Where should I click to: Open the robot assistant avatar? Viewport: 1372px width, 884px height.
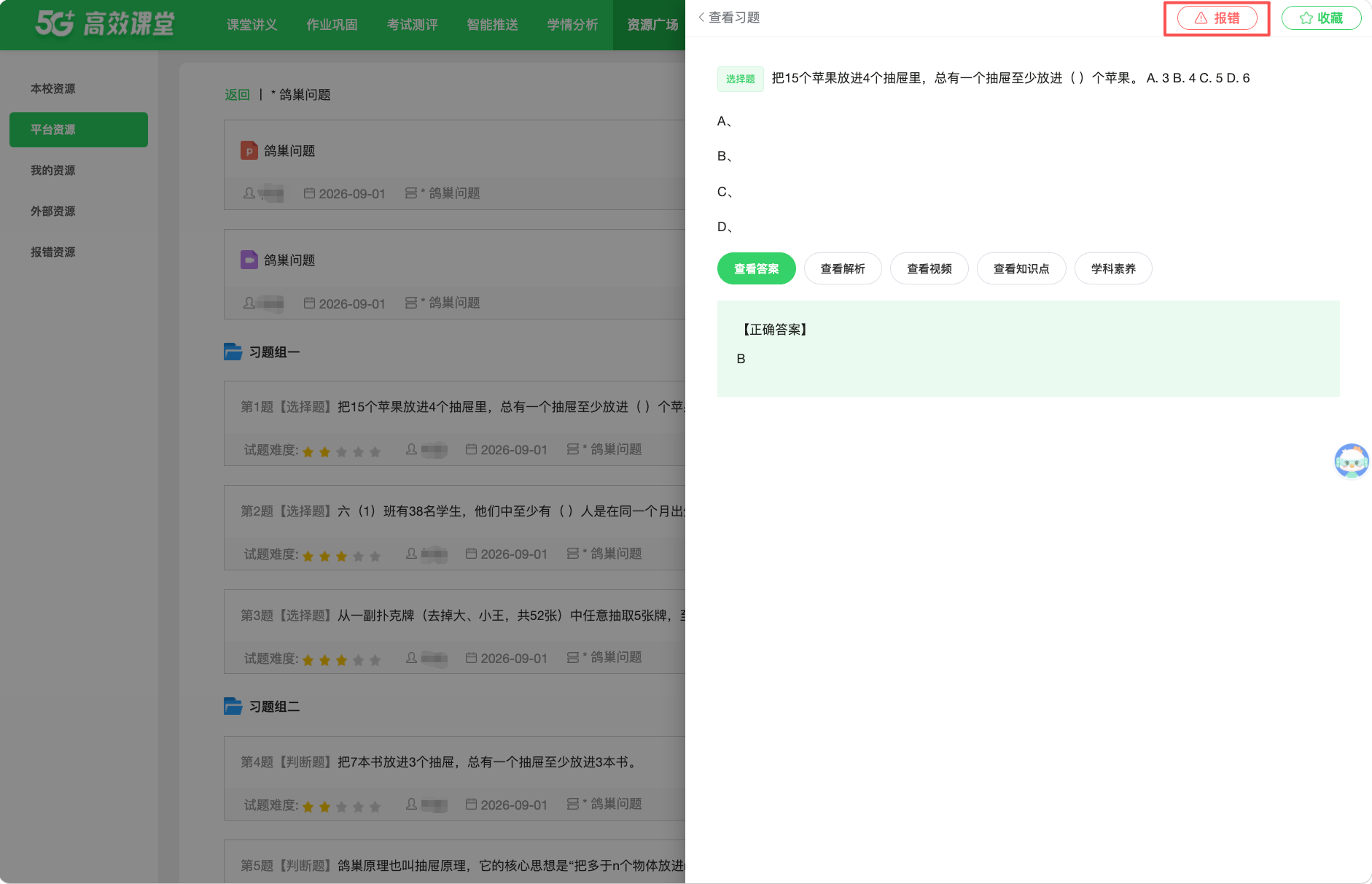coord(1352,461)
